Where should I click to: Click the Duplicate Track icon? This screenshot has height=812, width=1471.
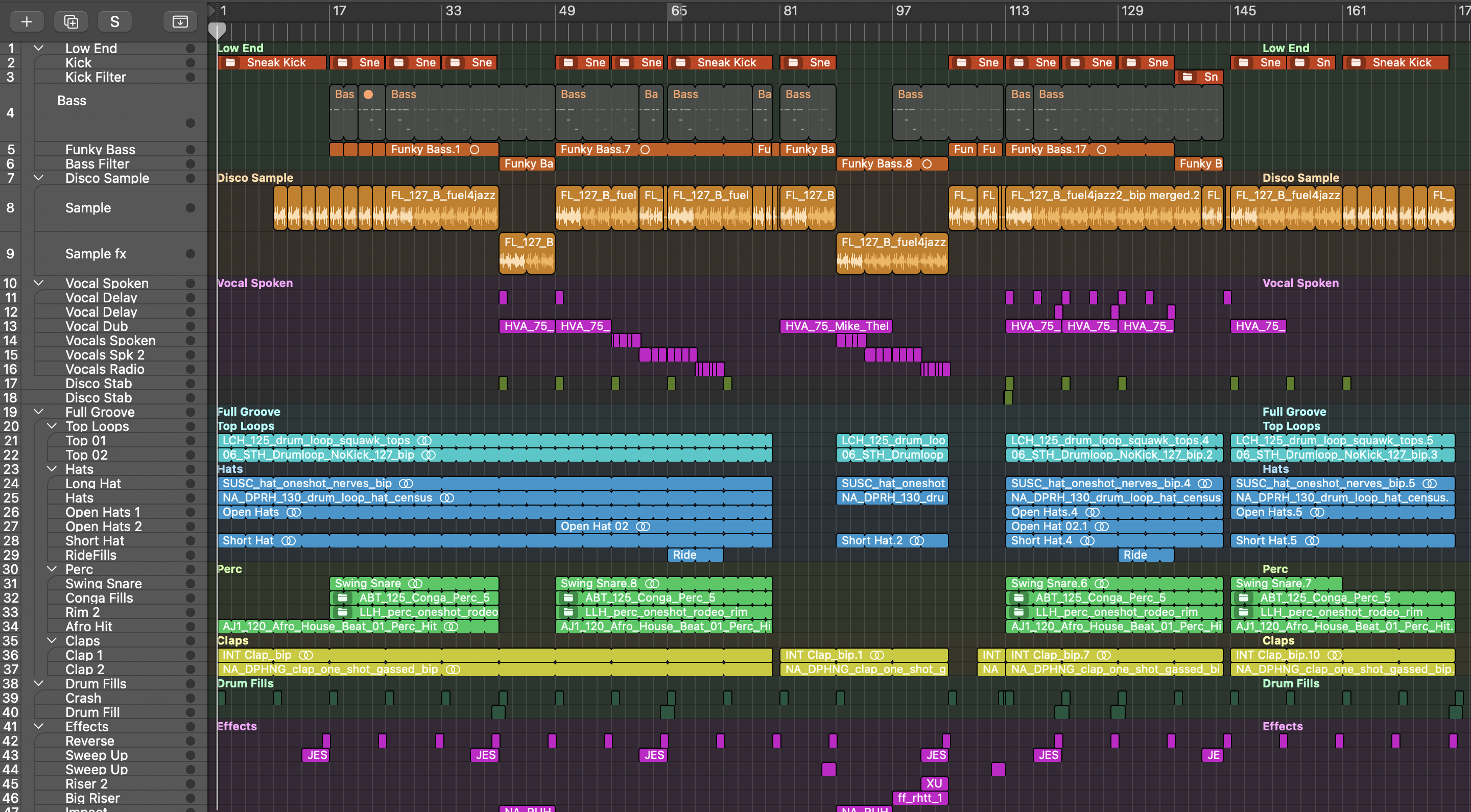pyautogui.click(x=71, y=21)
